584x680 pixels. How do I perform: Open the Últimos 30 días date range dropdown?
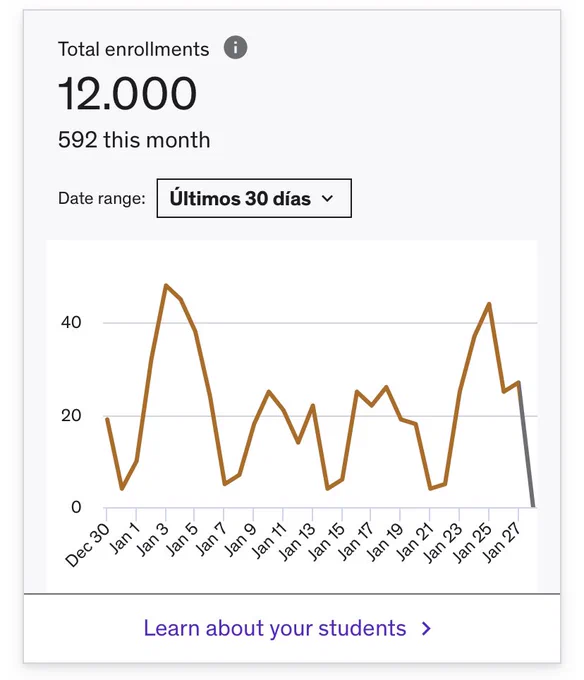pos(254,198)
